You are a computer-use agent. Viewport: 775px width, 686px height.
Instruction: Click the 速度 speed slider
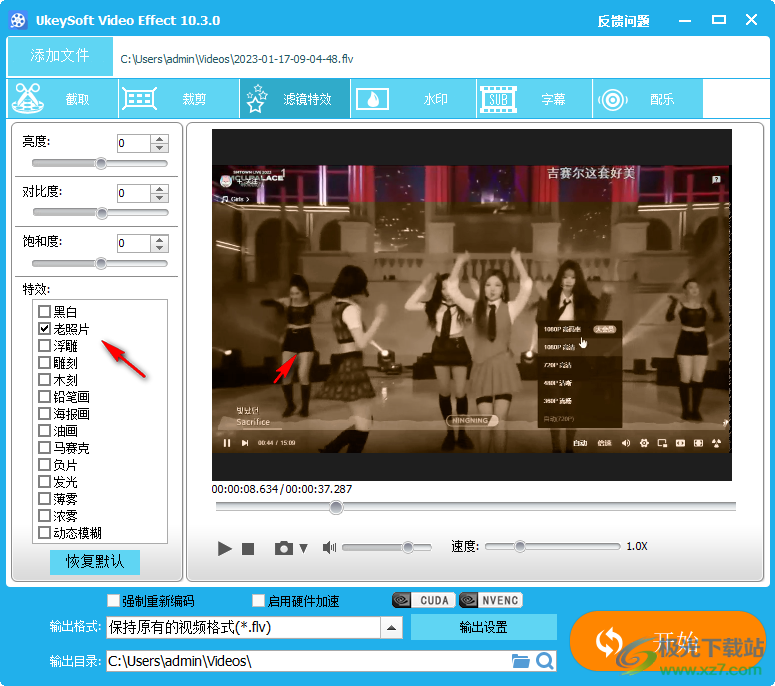coord(552,546)
